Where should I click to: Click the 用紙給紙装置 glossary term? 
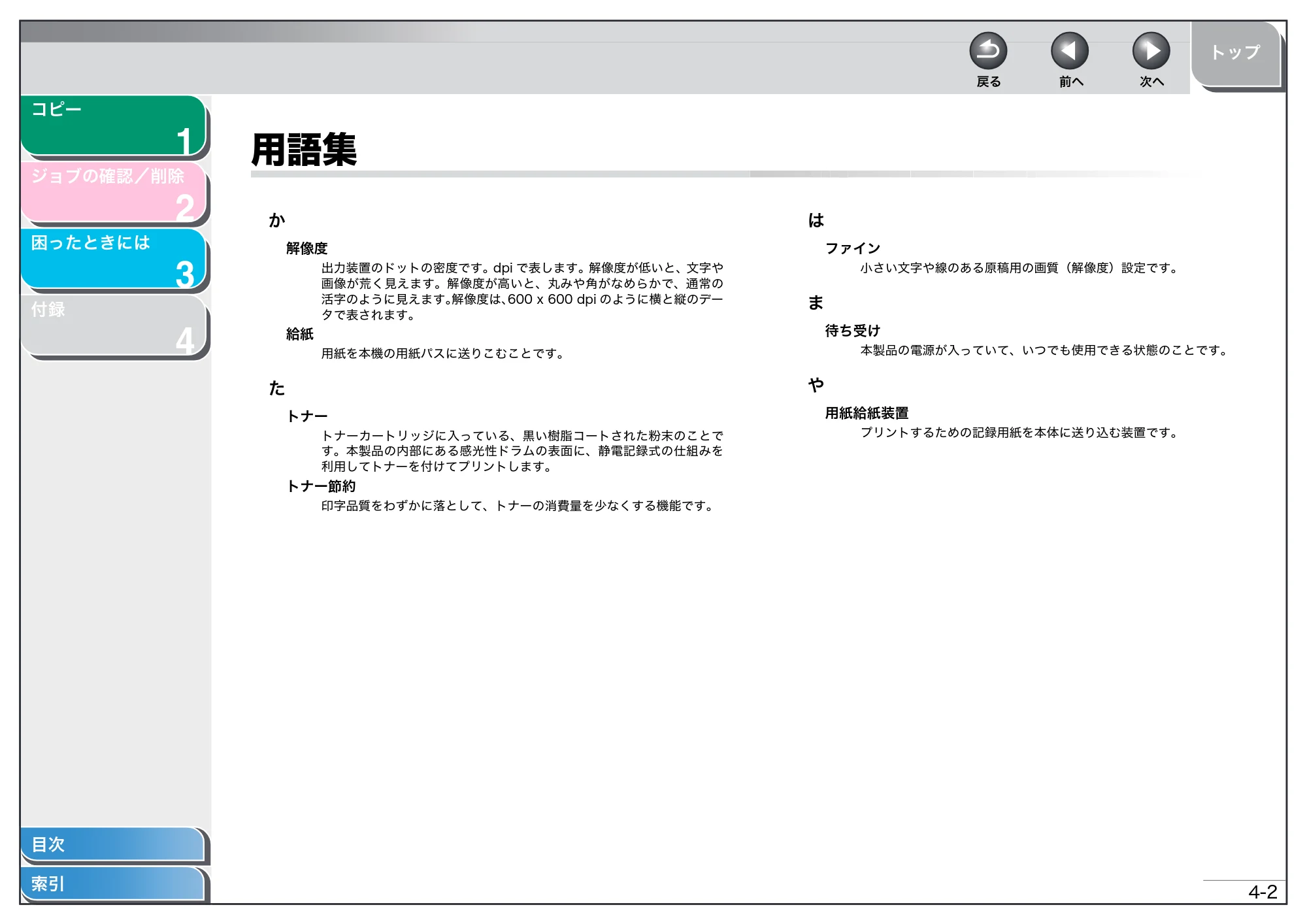click(x=867, y=413)
